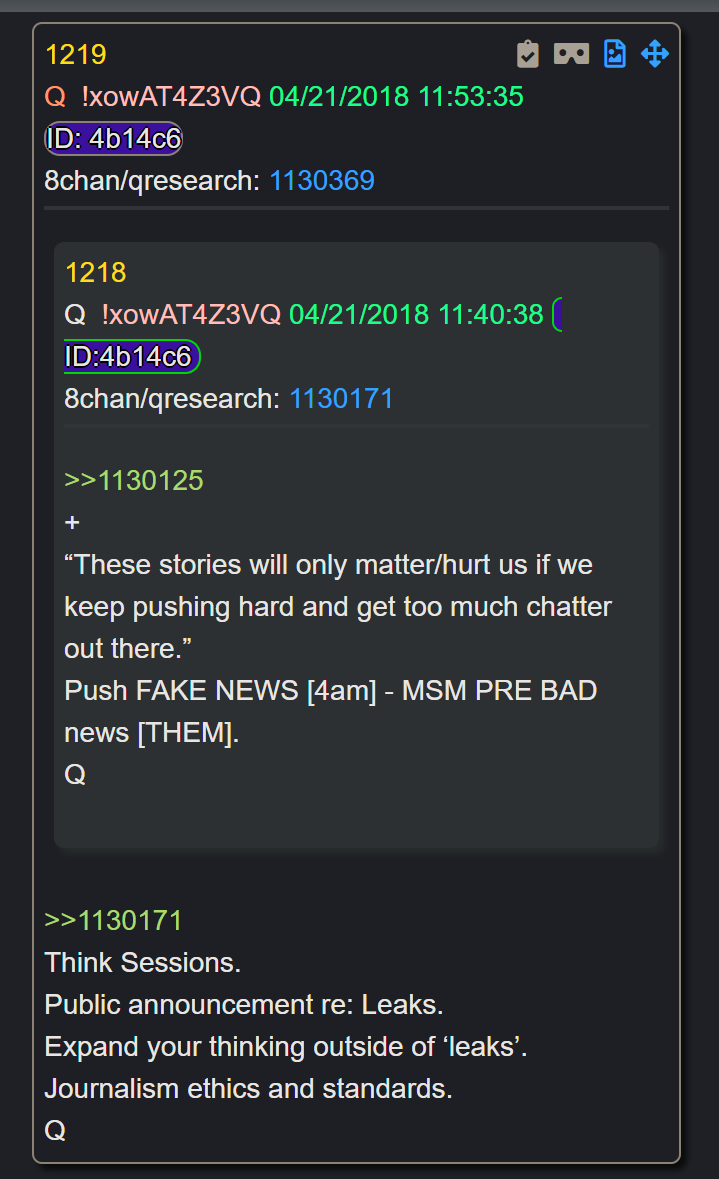Screen dimensions: 719x1179
Task: Click timestamp 04/21/2018 11:53:35
Action: (x=396, y=97)
